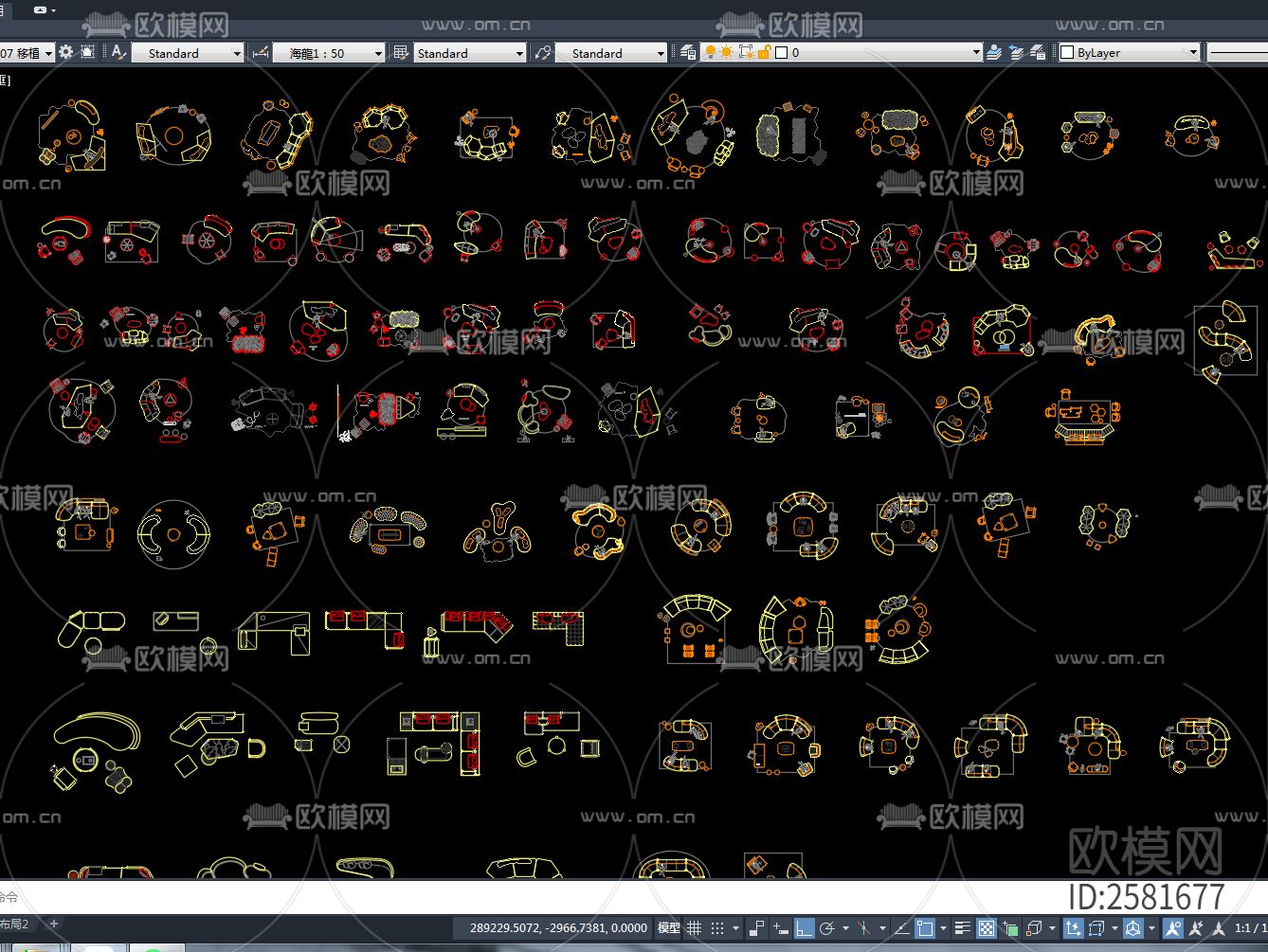
Task: Click the Layer Previous icon
Action: (x=1016, y=53)
